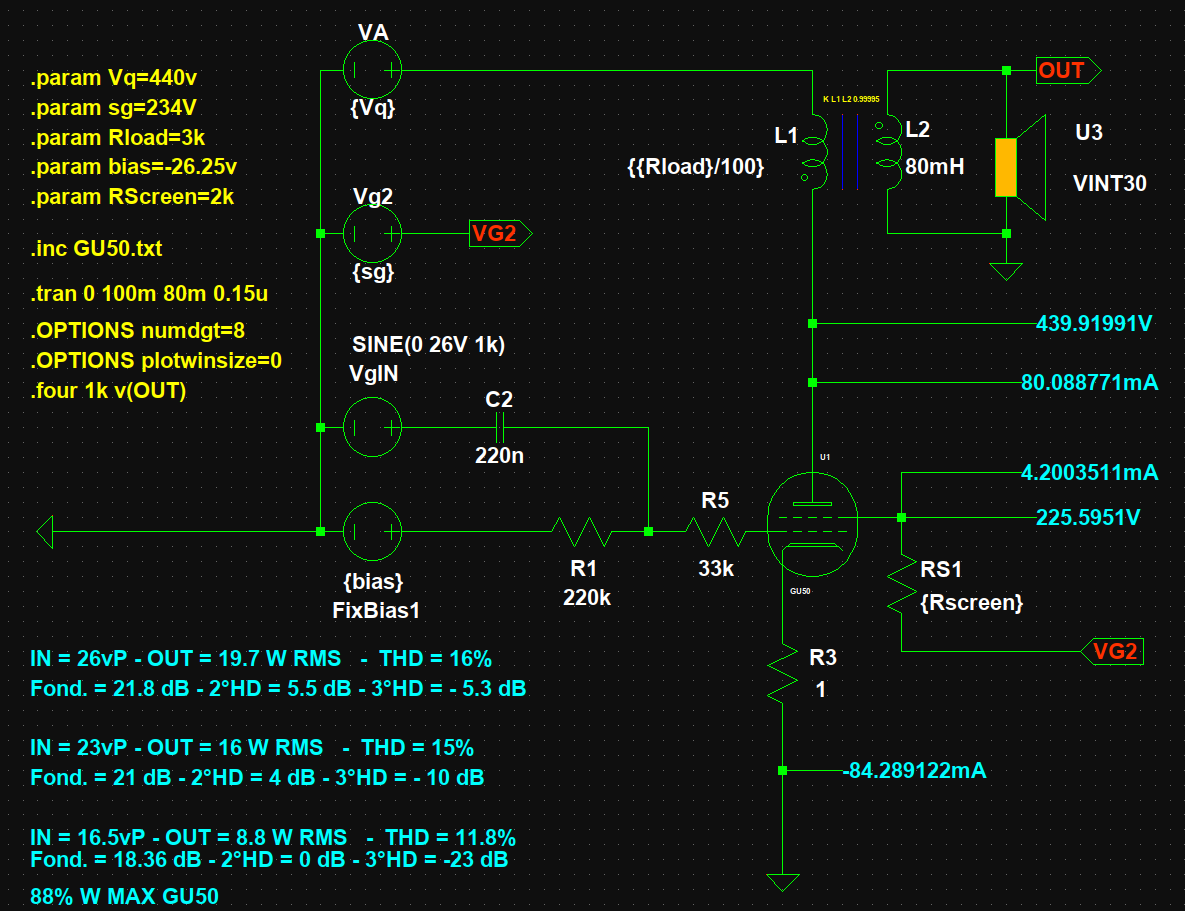Select the VINT30 speaker symbol

point(1020,168)
